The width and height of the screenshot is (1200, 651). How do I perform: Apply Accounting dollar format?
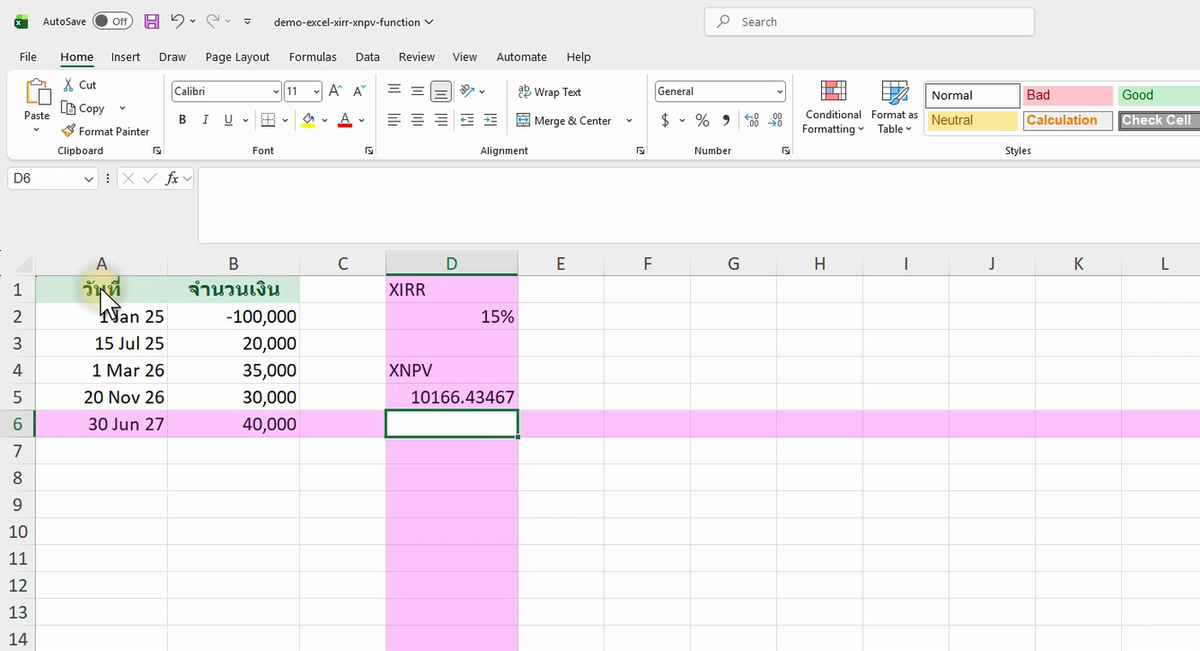pyautogui.click(x=665, y=120)
